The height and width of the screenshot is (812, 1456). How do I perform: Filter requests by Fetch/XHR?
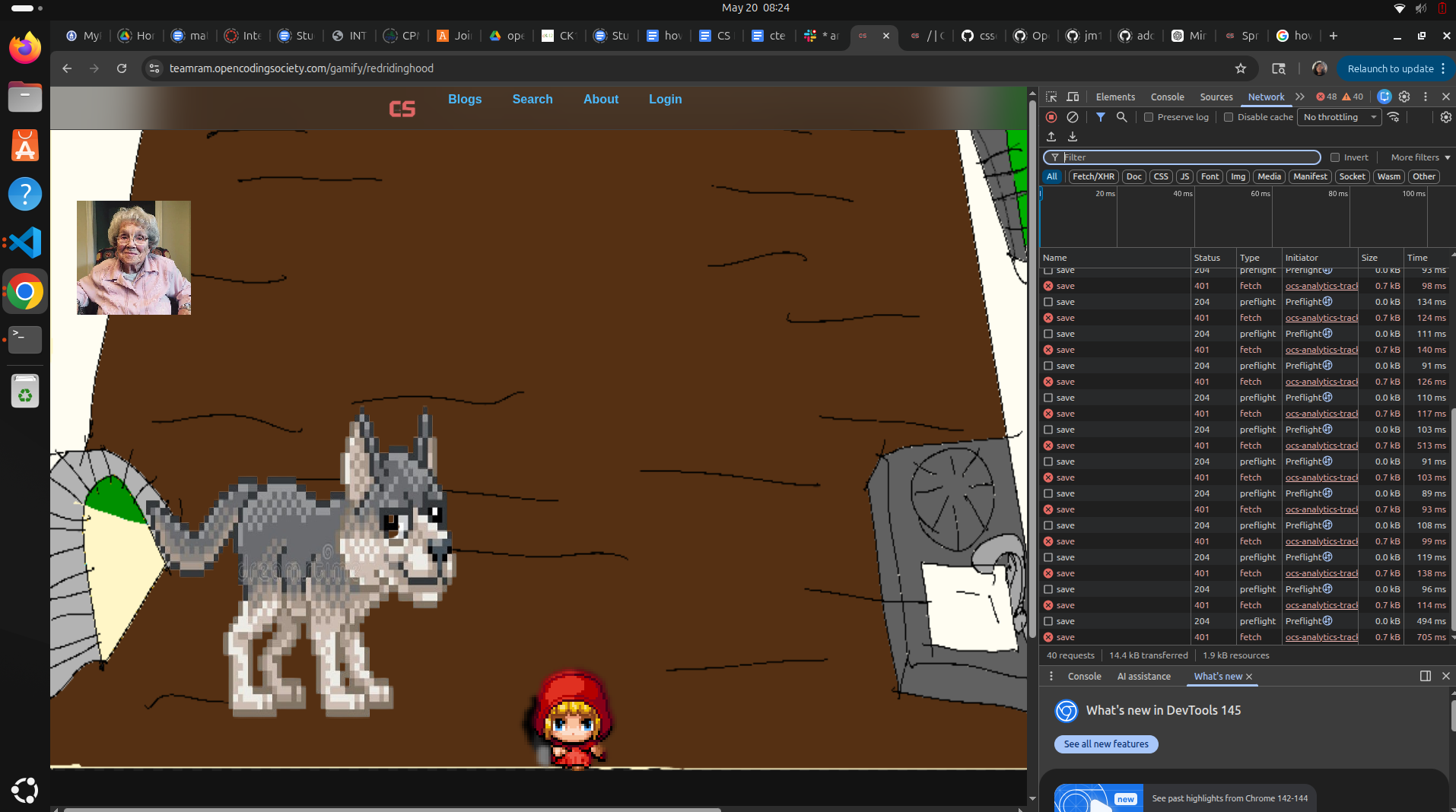[x=1093, y=176]
